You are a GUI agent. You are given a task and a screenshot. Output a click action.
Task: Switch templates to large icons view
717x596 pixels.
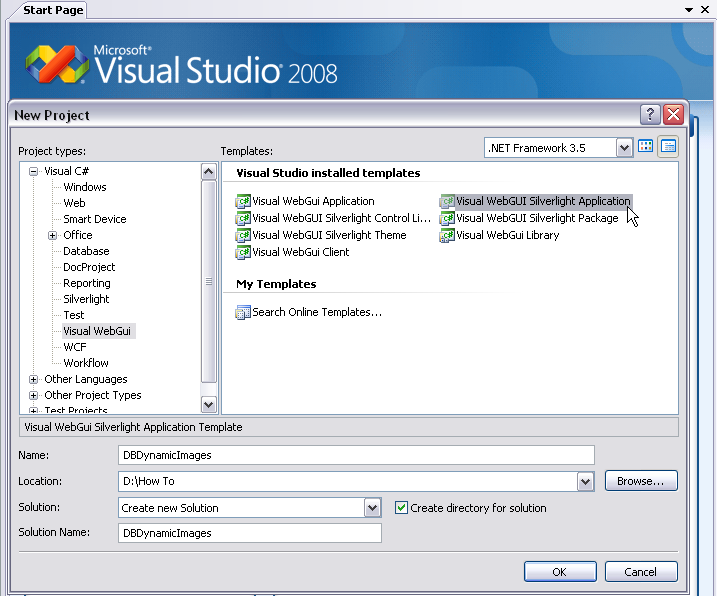[x=646, y=147]
